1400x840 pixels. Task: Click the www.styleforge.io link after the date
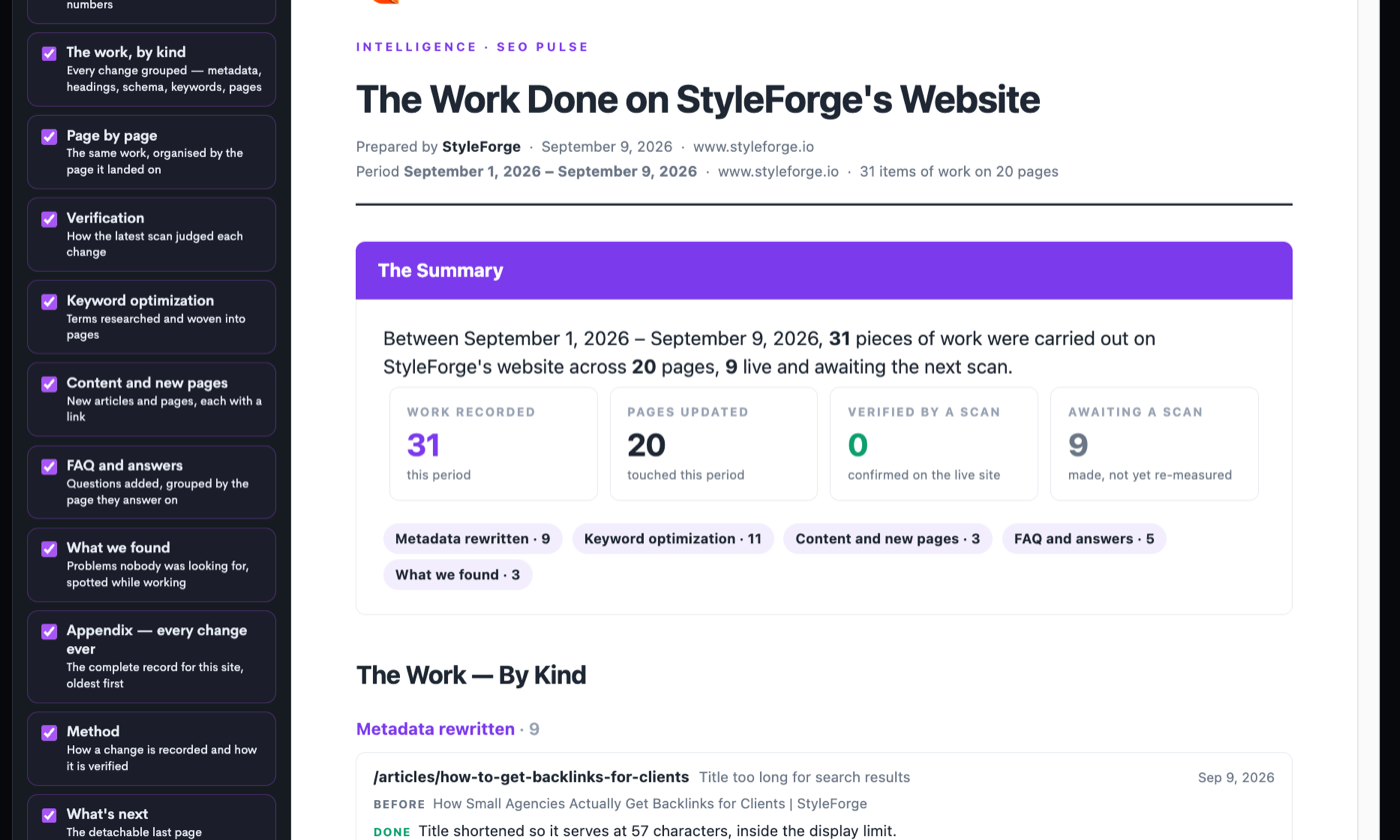[753, 147]
